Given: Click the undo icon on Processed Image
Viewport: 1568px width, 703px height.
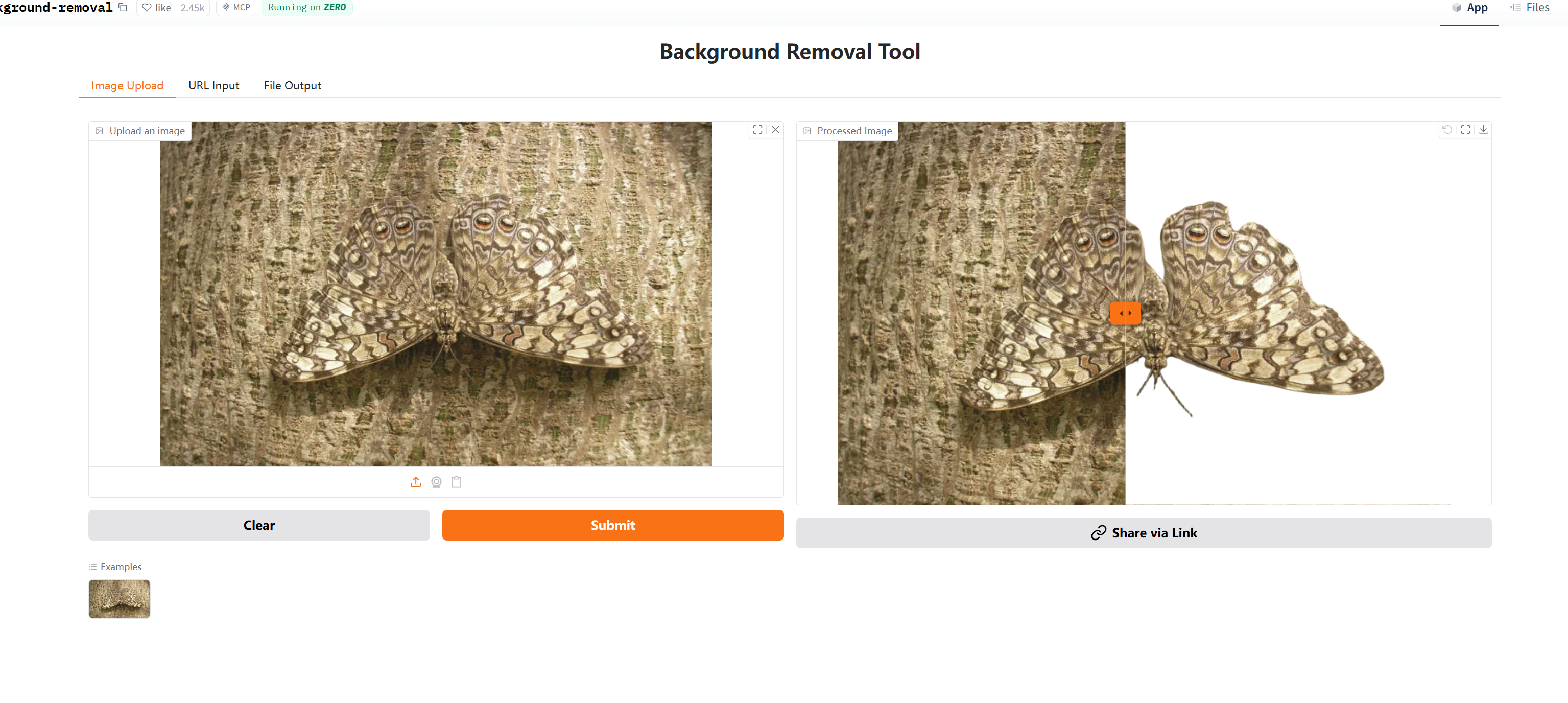Looking at the screenshot, I should 1447,130.
